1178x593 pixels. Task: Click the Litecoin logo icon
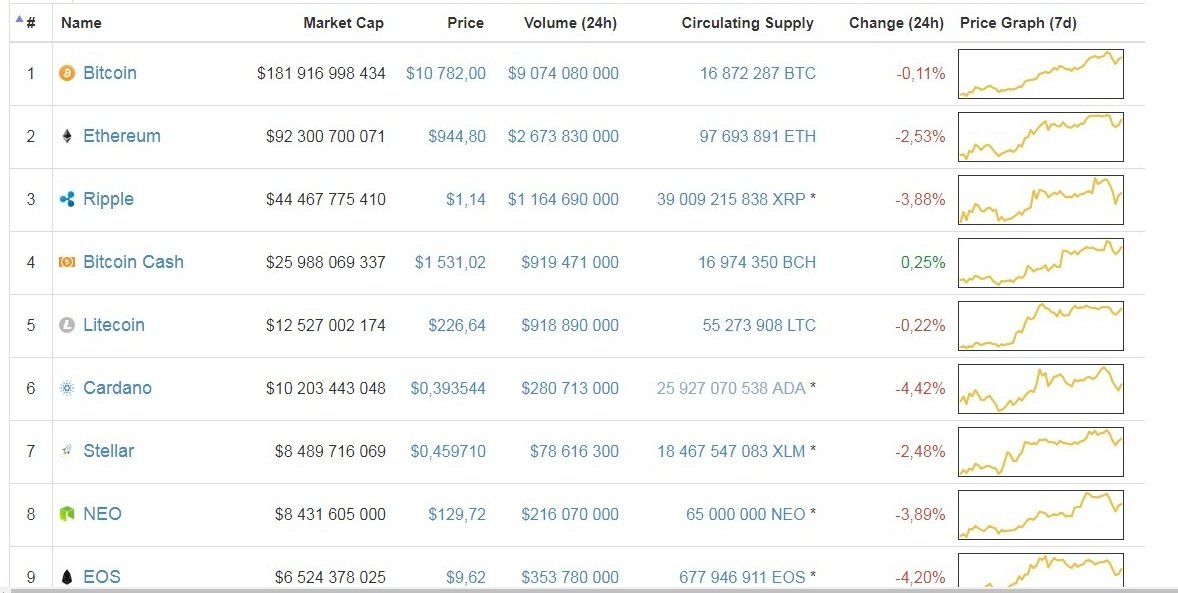coord(68,325)
